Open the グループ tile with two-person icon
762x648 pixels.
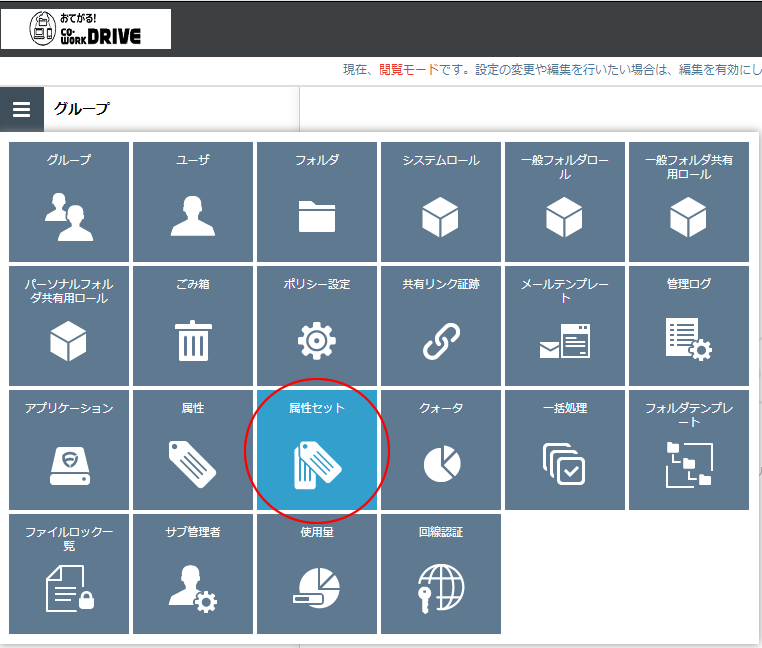tap(69, 202)
